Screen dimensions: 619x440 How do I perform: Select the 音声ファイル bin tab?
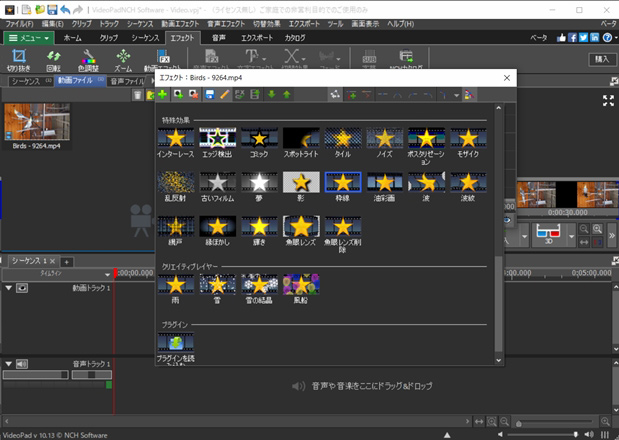[x=127, y=81]
